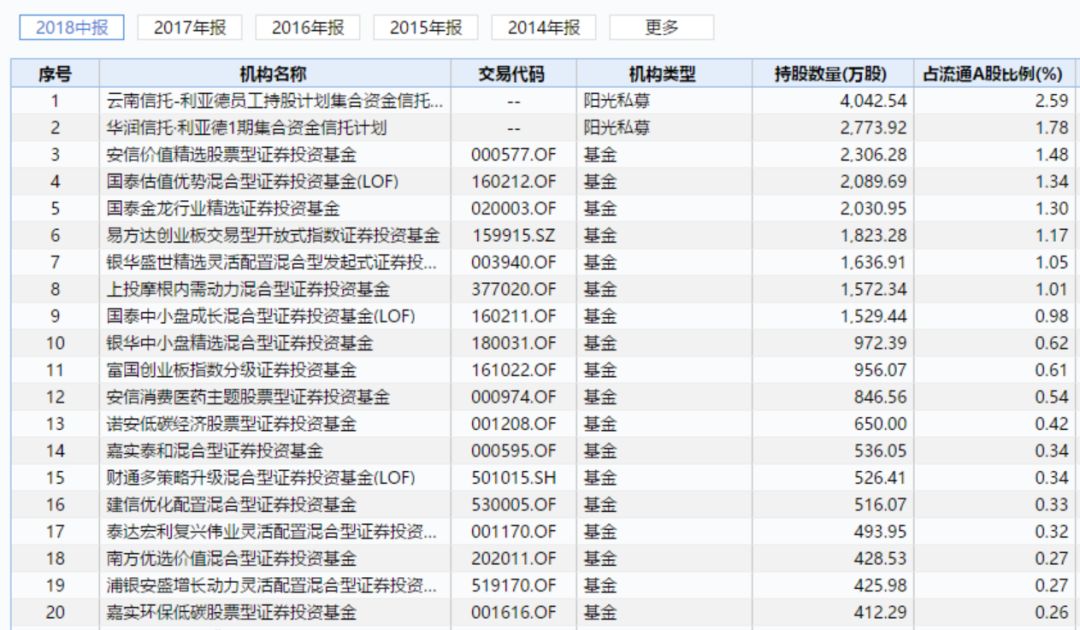The image size is (1080, 630).
Task: Click 国泰估值优势混合型证券投资基金(LOF)
Action: 253,181
